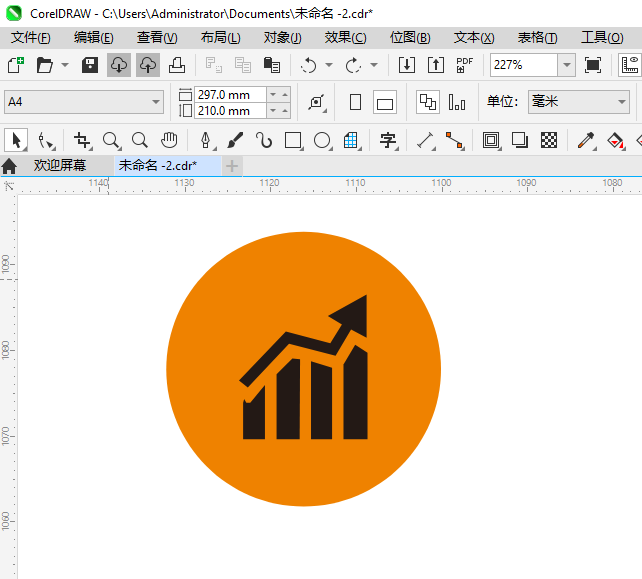Select the Color Eyedropper tool
The height and width of the screenshot is (579, 642).
coord(586,140)
